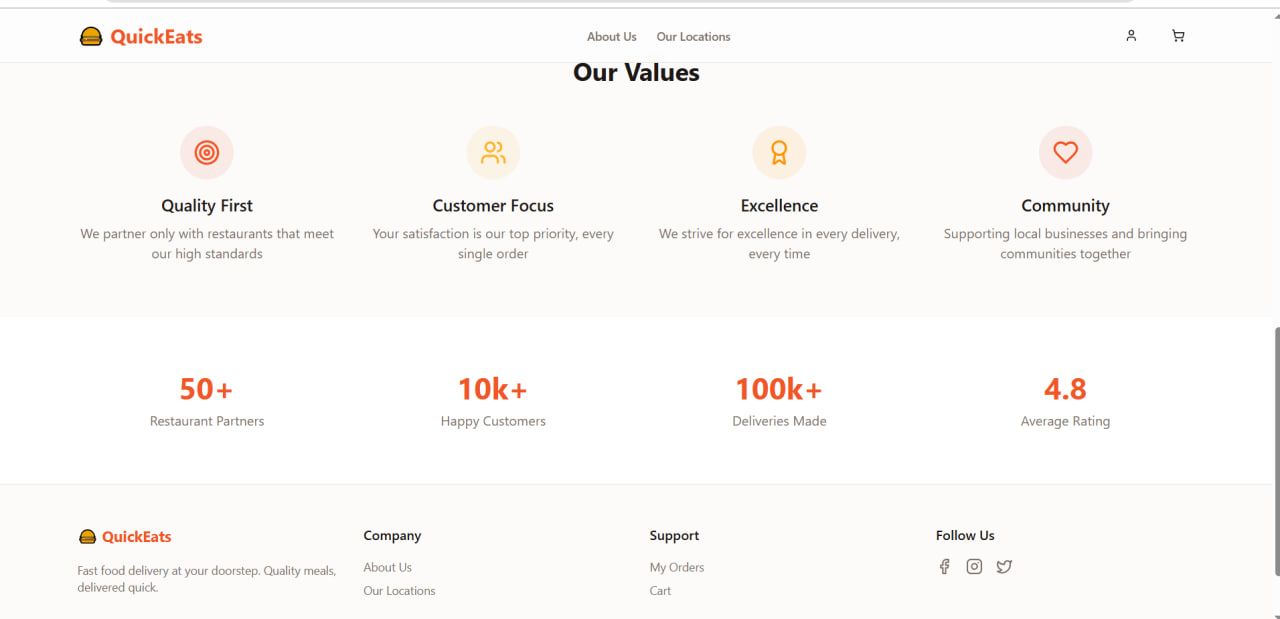
Task: Open the Instagram icon in footer
Action: tap(974, 567)
